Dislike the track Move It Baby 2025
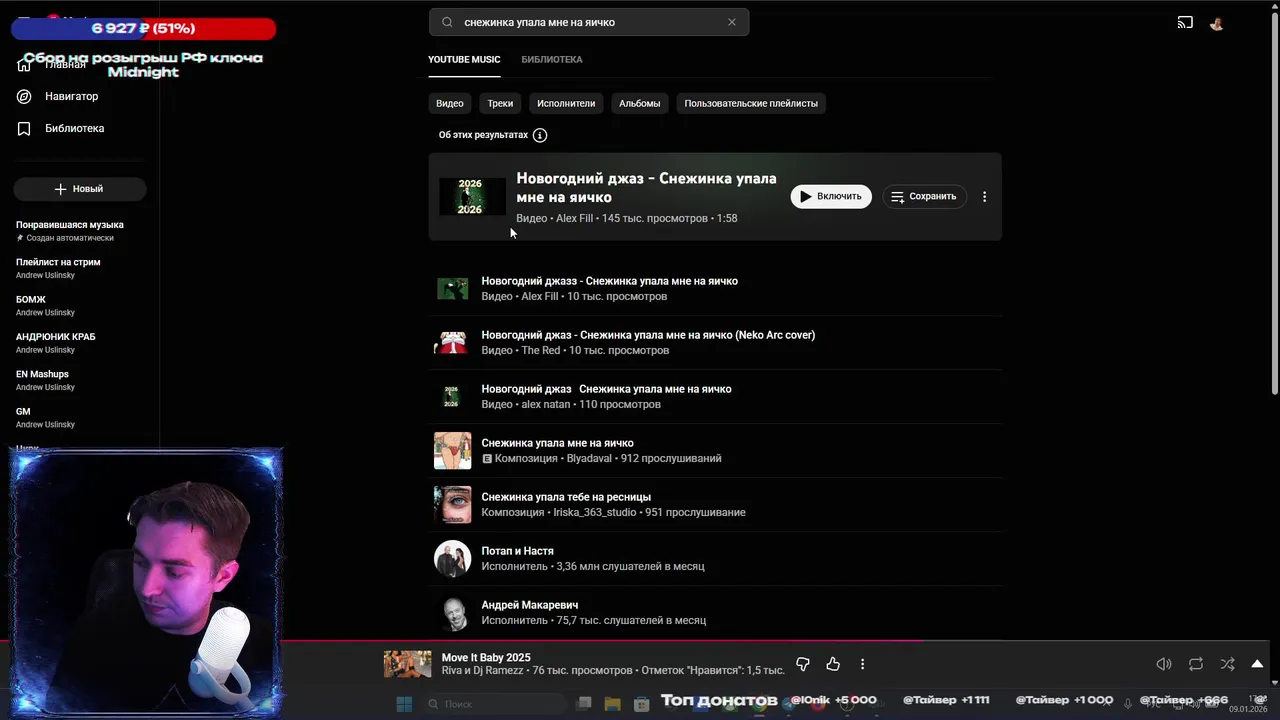Screen dimensions: 1280x720 [802, 664]
